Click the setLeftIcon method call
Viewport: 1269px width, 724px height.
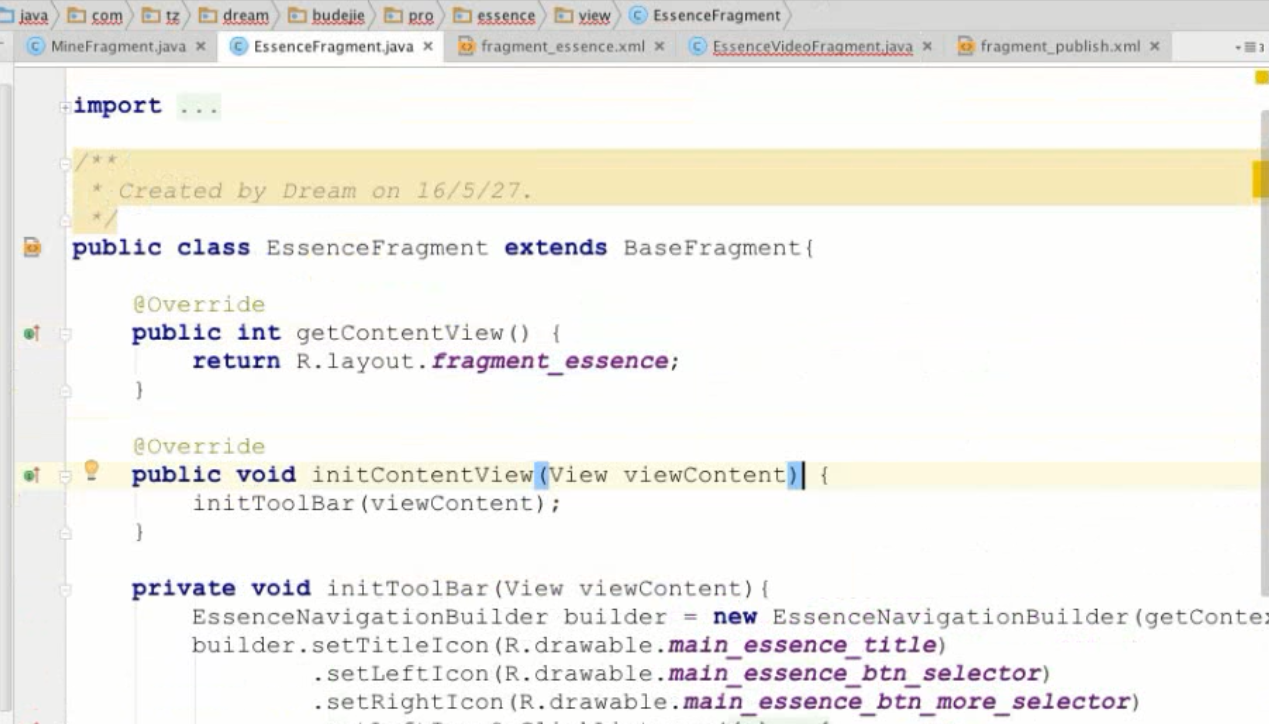(409, 673)
